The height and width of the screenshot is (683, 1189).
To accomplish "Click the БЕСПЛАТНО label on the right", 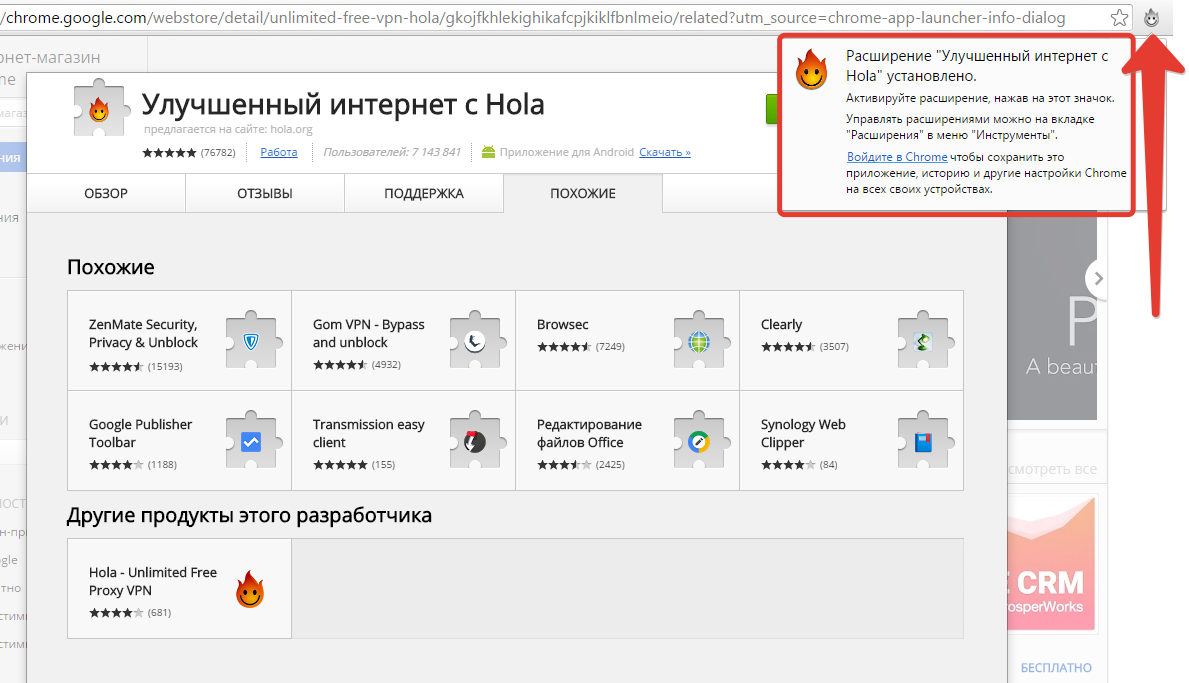I will (1056, 668).
